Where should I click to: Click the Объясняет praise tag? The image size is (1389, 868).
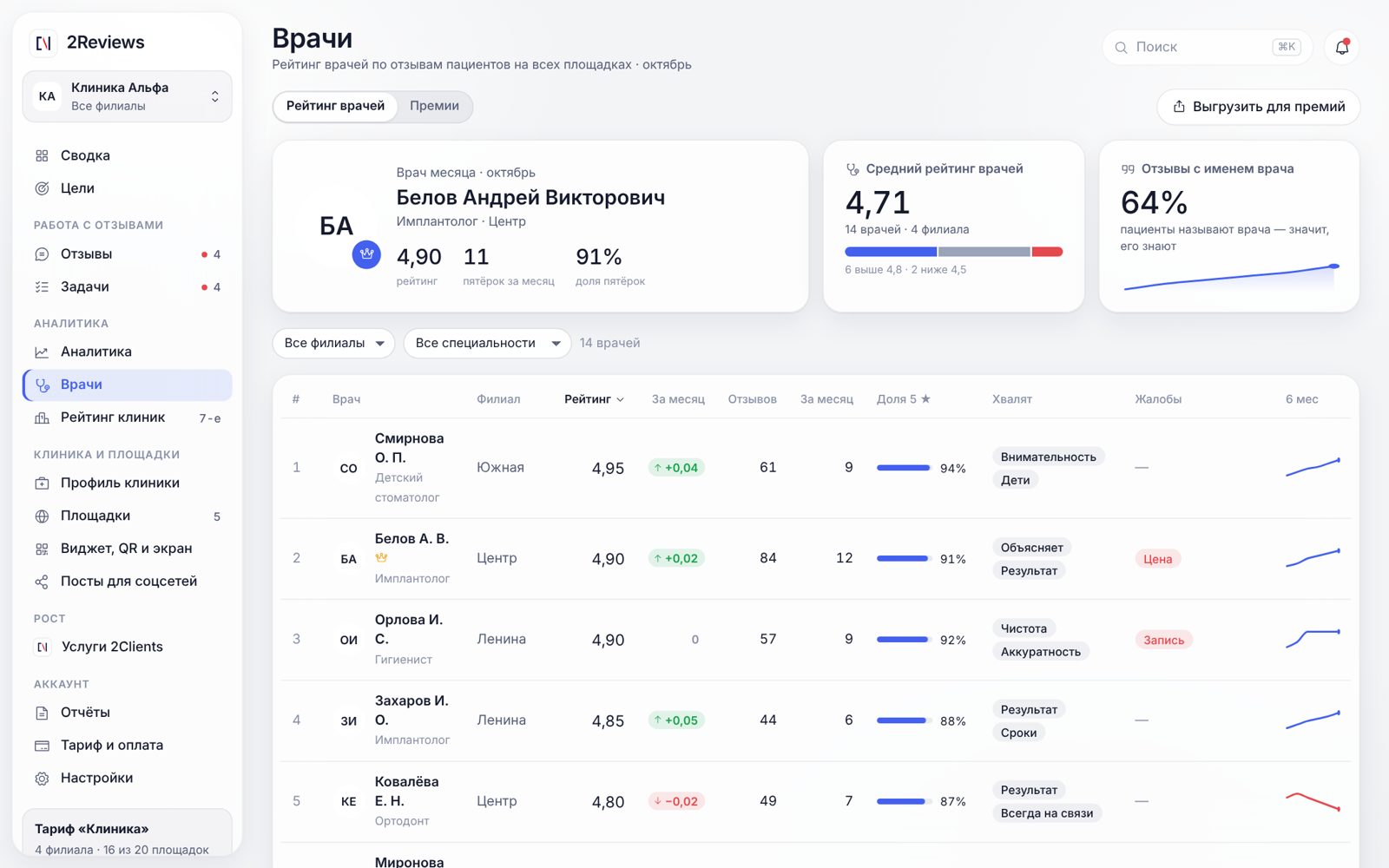pyautogui.click(x=1031, y=548)
